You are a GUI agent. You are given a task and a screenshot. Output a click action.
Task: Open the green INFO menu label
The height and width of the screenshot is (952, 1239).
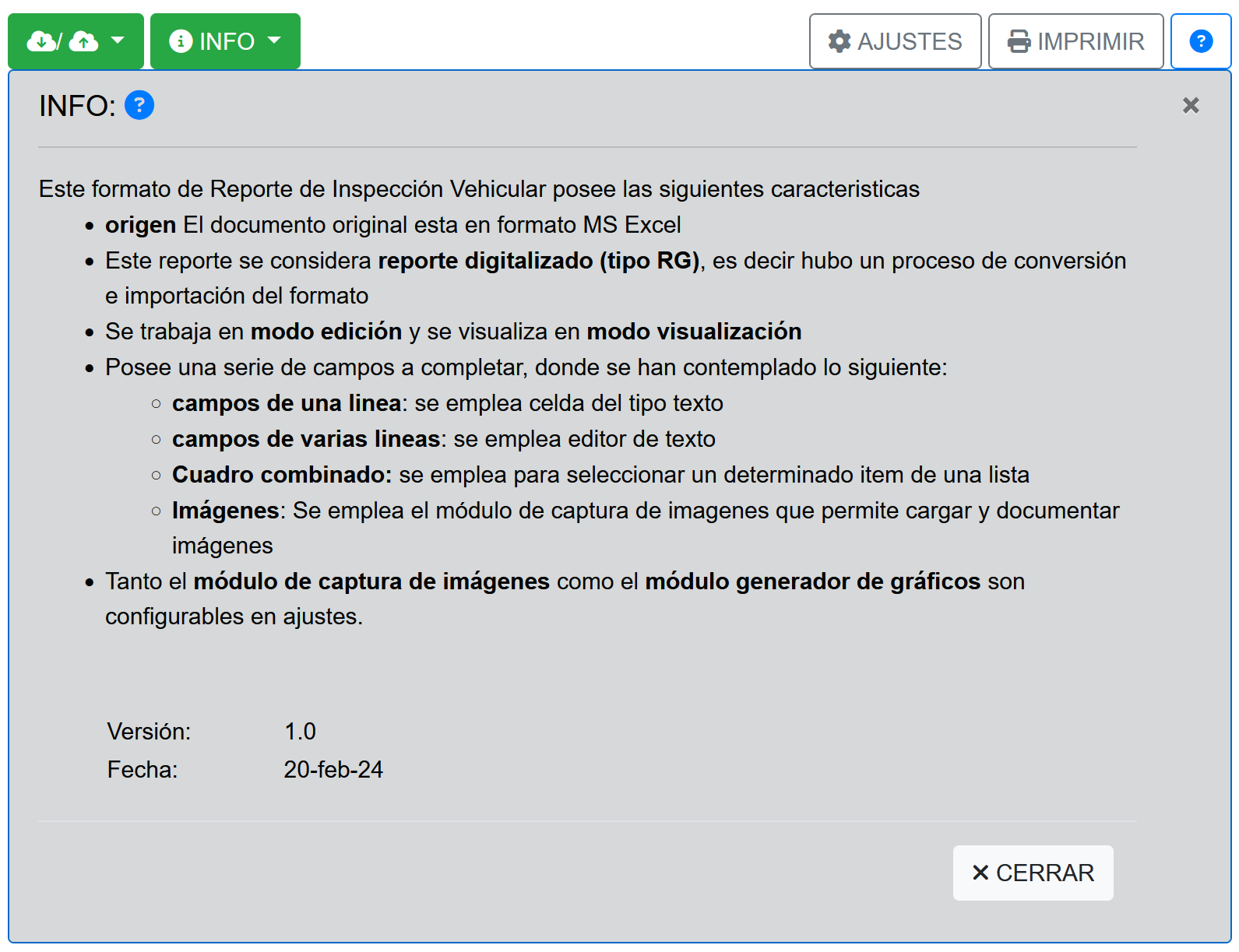(x=227, y=41)
